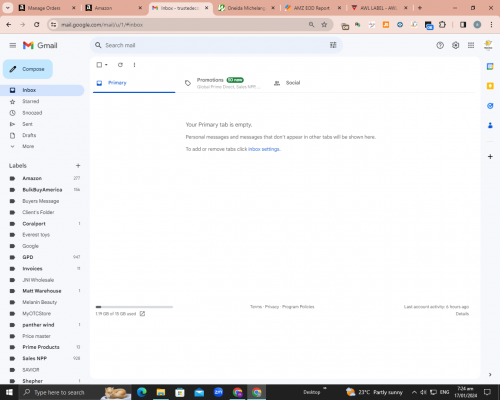The width and height of the screenshot is (500, 400).
Task: Refresh the inbox
Action: pos(120,65)
